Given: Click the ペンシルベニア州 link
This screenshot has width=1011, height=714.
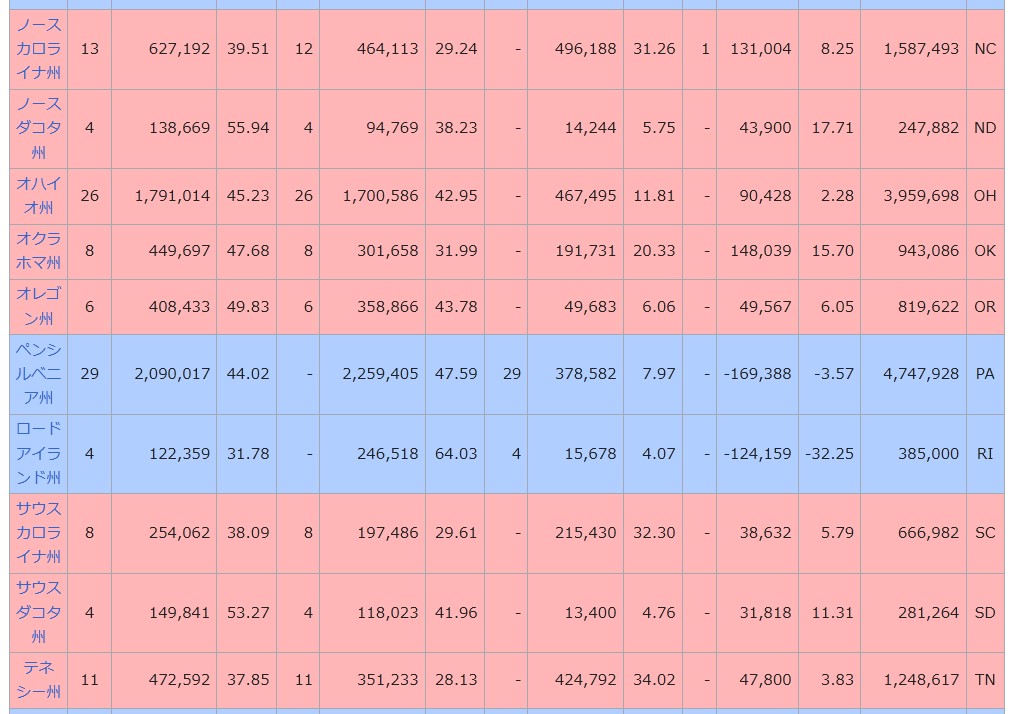Looking at the screenshot, I should pos(39,374).
